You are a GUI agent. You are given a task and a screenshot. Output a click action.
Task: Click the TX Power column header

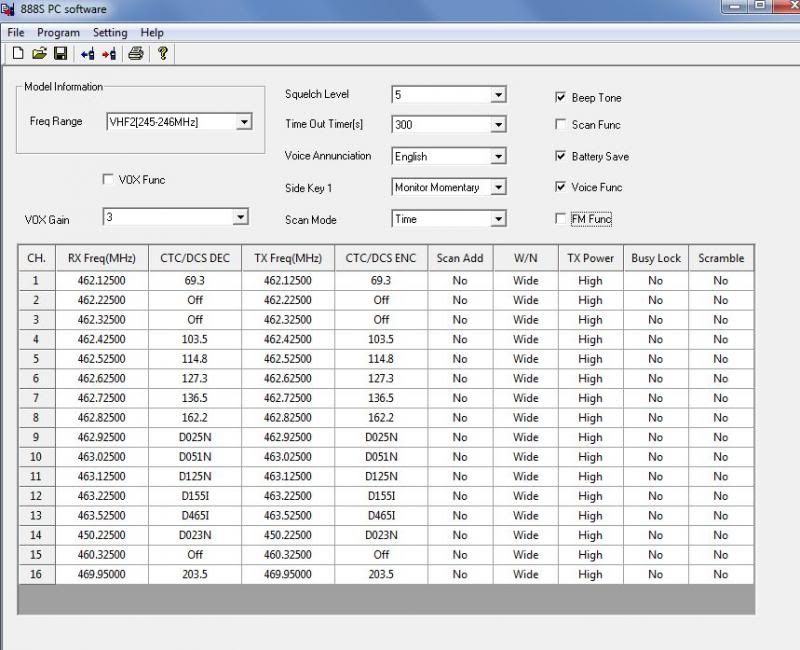591,258
